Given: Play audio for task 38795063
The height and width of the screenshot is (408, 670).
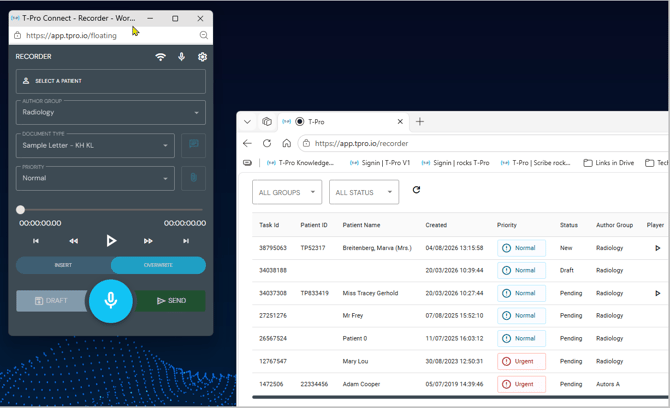Looking at the screenshot, I should point(658,248).
